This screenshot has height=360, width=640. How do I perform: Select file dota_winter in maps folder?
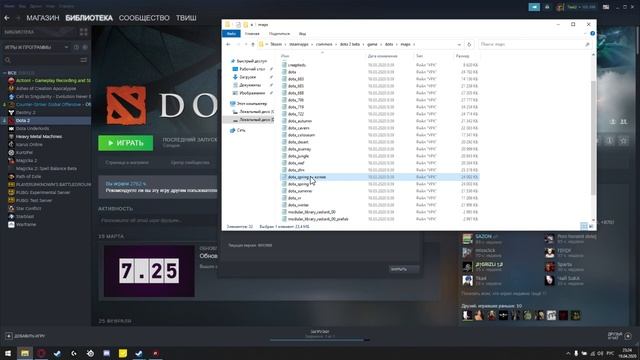point(298,205)
